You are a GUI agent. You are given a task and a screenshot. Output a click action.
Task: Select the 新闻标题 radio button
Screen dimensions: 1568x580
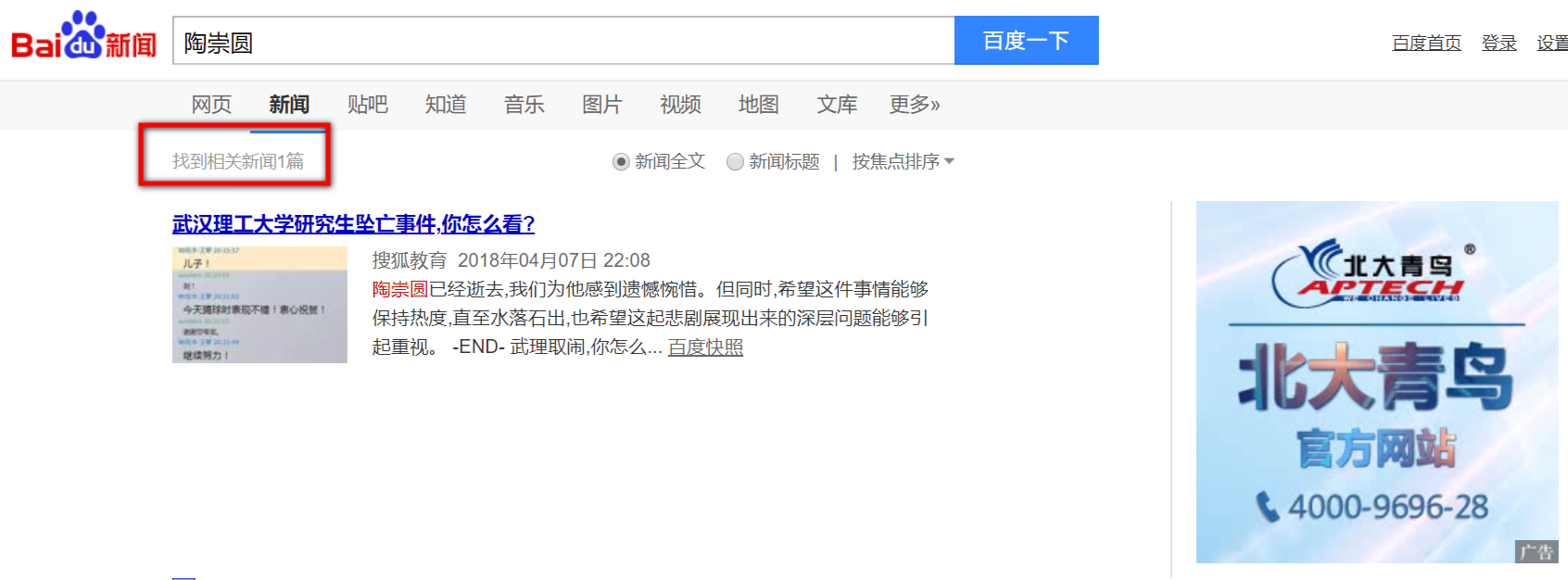[735, 162]
